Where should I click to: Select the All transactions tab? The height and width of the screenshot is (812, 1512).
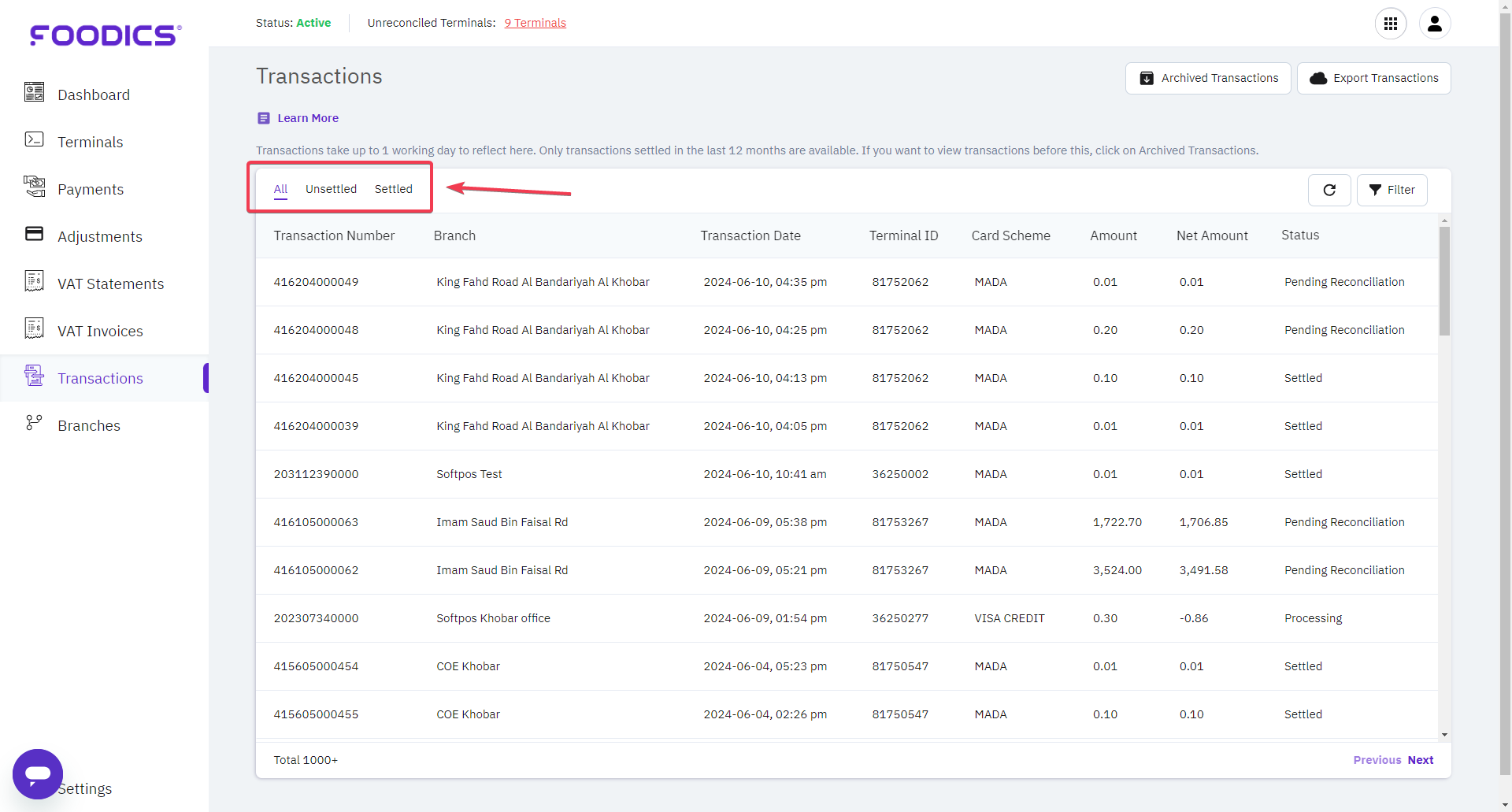(280, 189)
